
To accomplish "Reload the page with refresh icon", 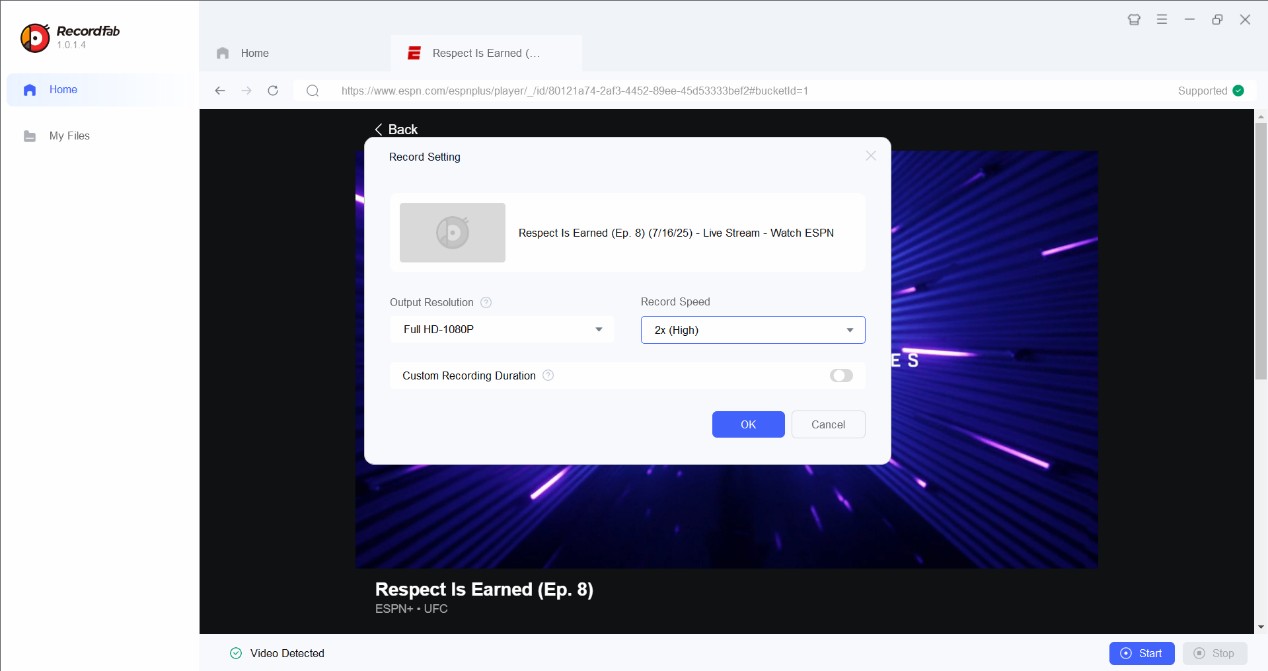I will [x=273, y=90].
